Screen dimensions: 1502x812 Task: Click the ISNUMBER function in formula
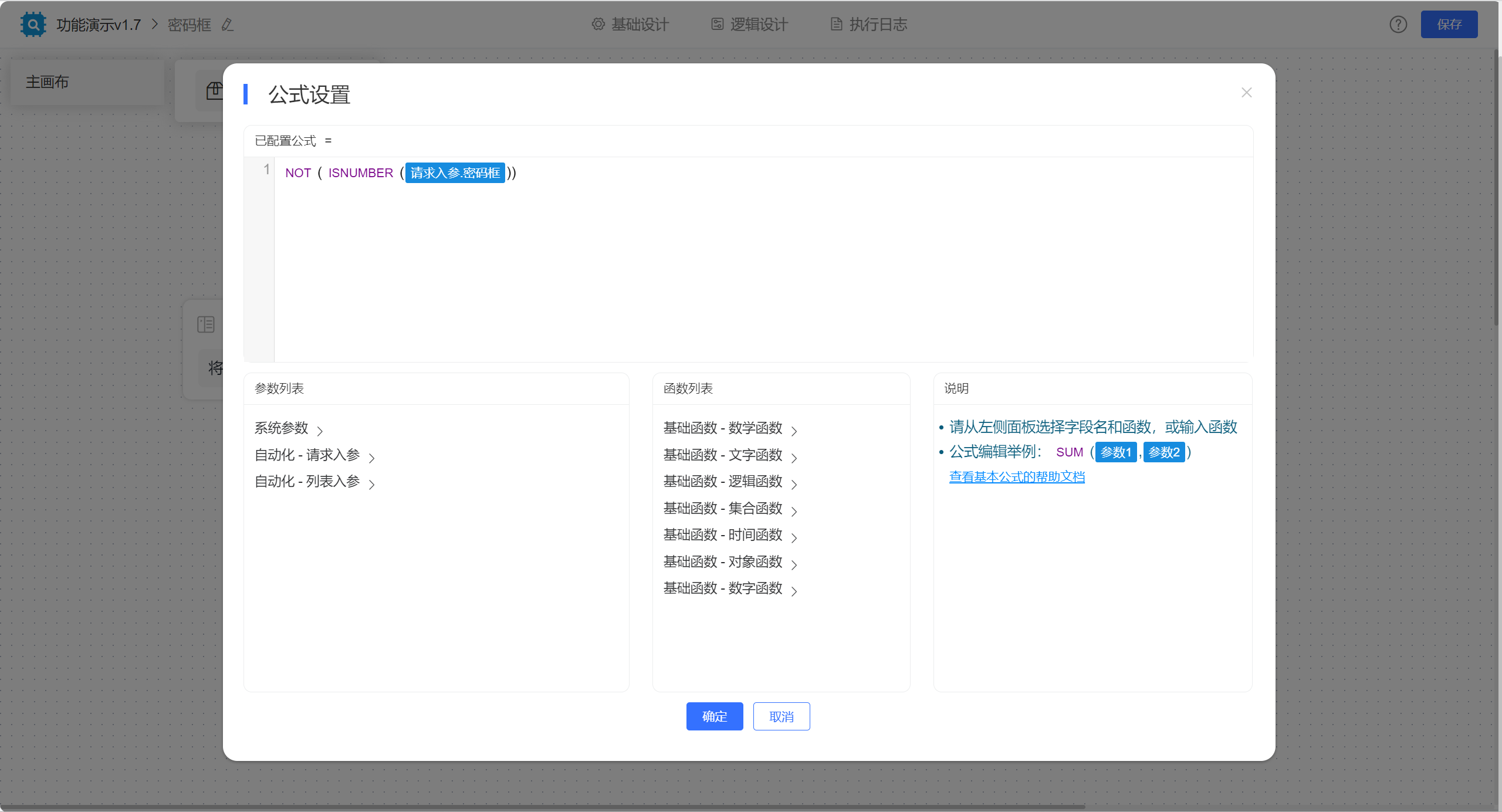361,173
